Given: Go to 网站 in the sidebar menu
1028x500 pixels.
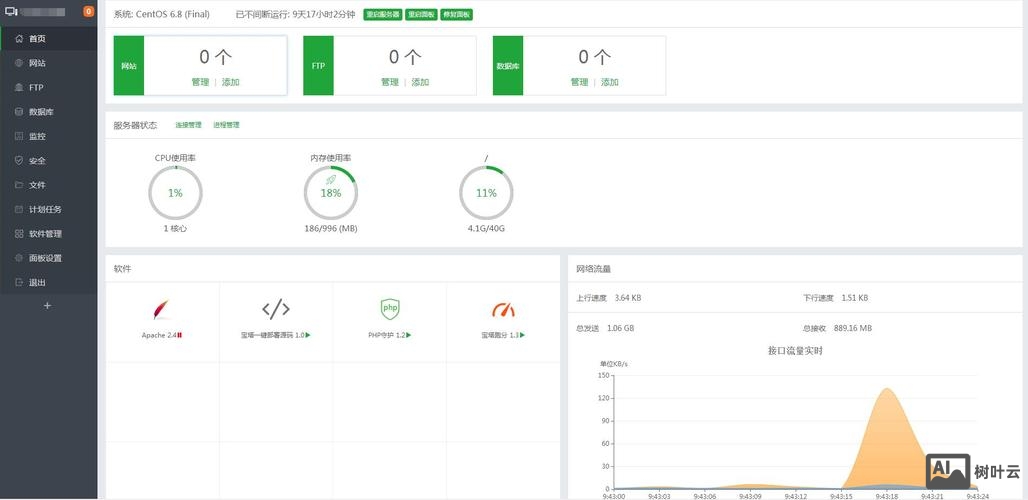Looking at the screenshot, I should tap(37, 63).
